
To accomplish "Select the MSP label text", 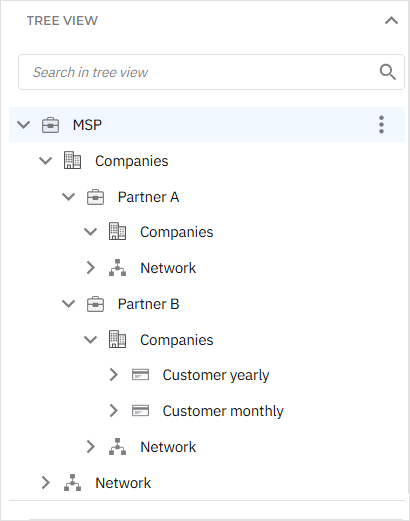I will point(87,125).
